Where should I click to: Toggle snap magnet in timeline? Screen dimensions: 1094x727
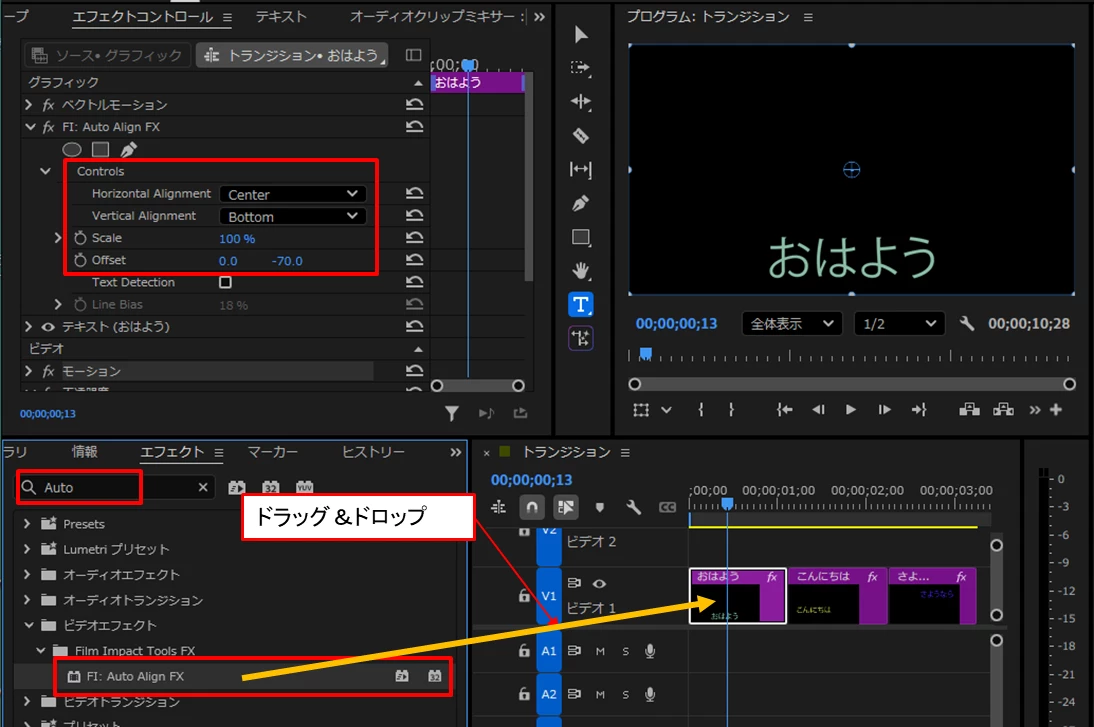[532, 507]
